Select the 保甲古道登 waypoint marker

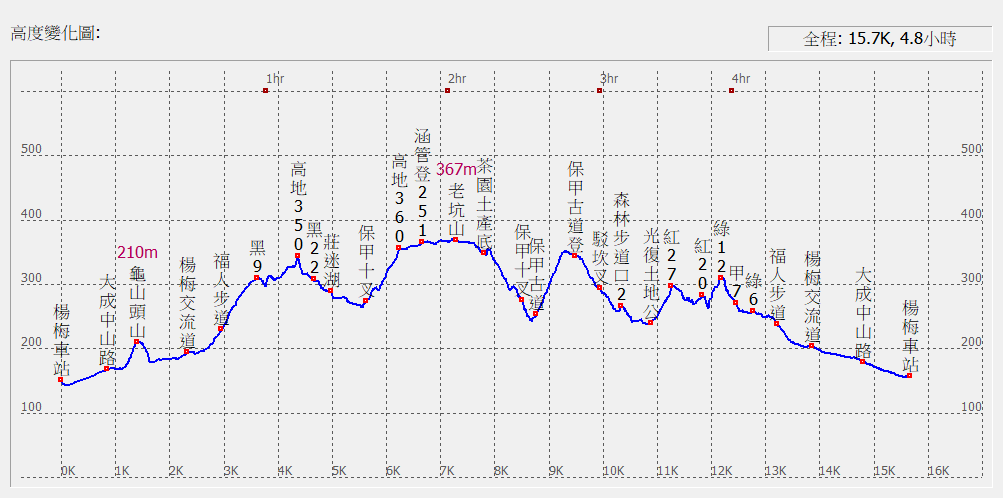(x=575, y=256)
